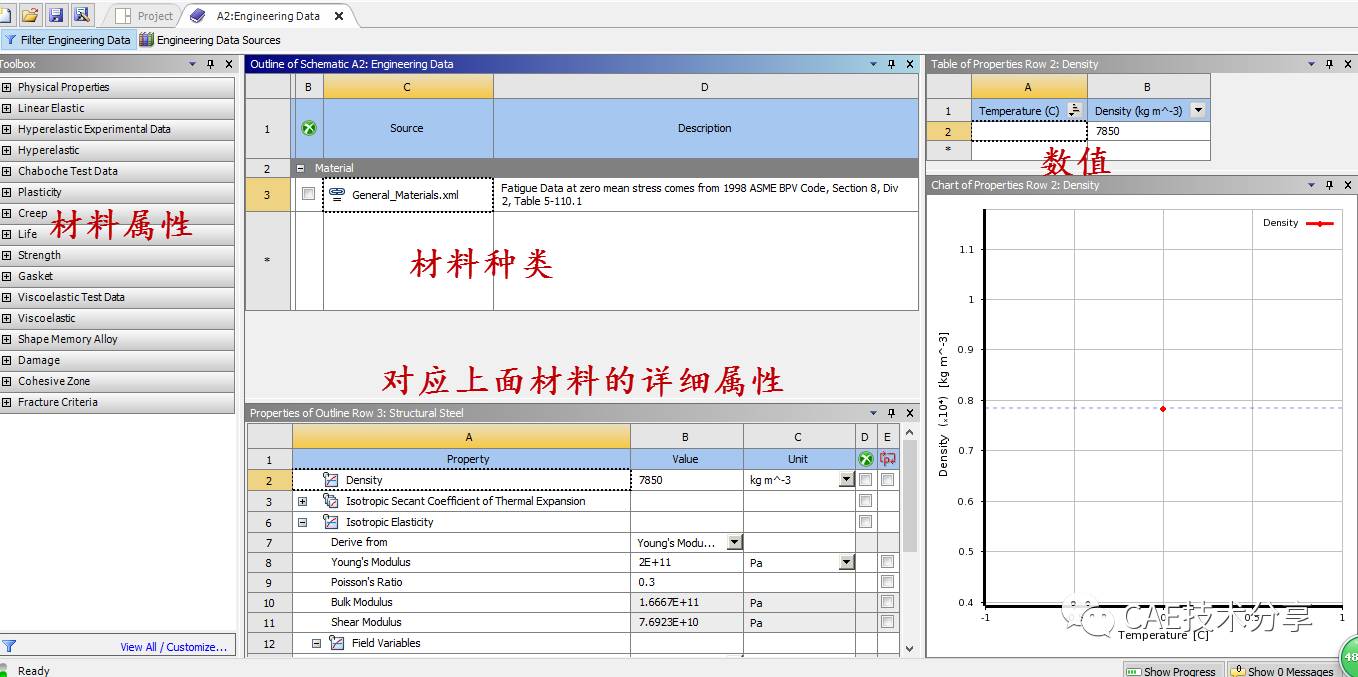Viewport: 1358px width, 677px height.
Task: Close the A2:Engineering Data tab
Action: [x=339, y=16]
